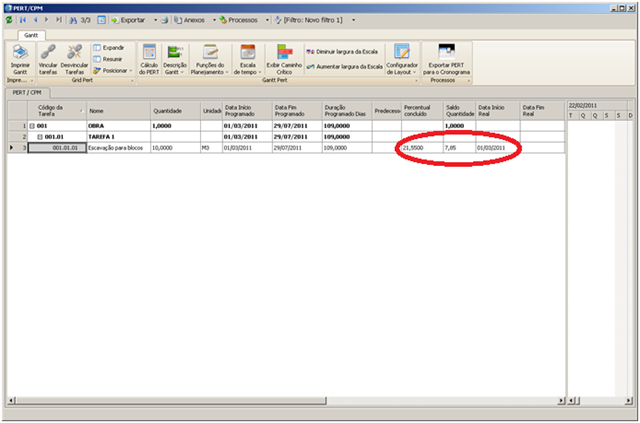Screen dimensions: 640x423
Task: Click the M3 unit cell
Action: [x=211, y=148]
